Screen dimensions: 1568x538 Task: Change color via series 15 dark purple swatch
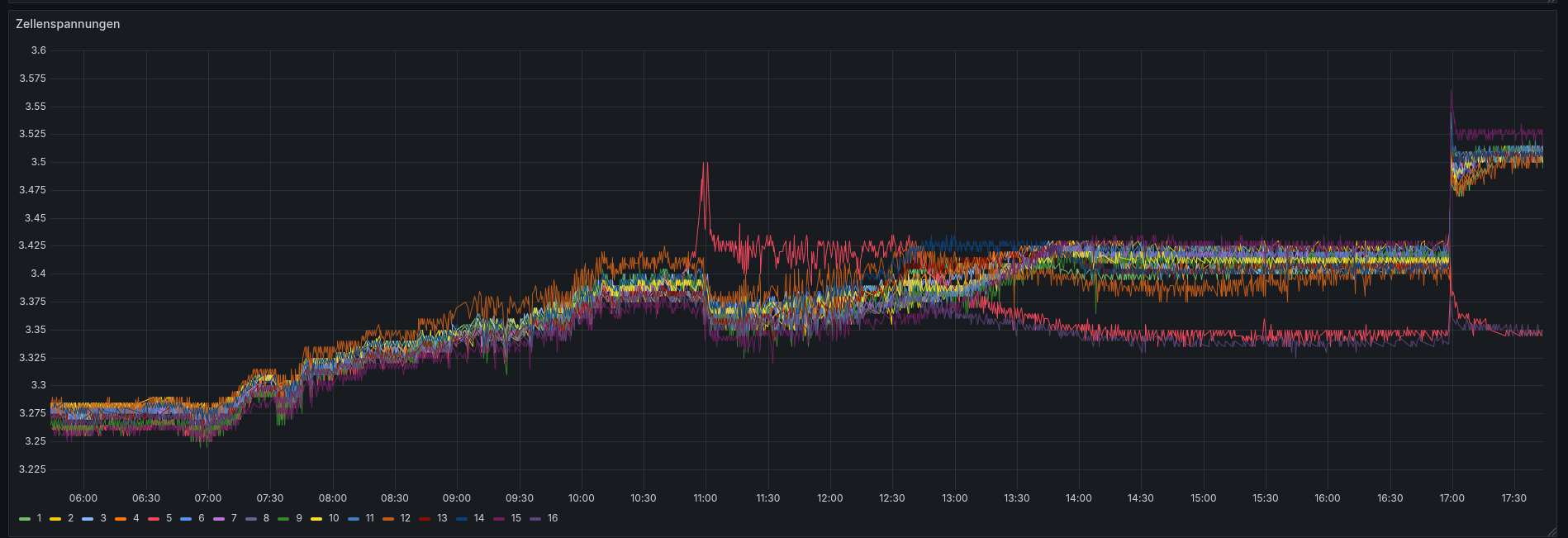(499, 519)
